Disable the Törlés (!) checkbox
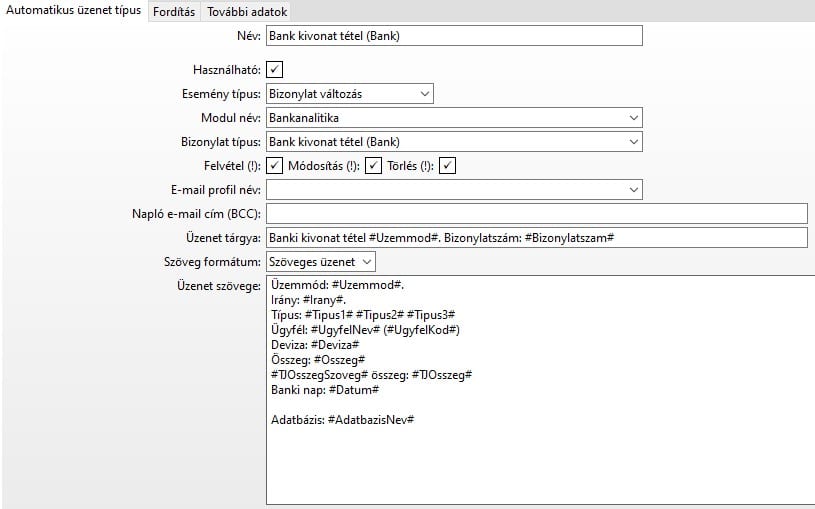Screen dimensions: 815x509 tap(447, 165)
